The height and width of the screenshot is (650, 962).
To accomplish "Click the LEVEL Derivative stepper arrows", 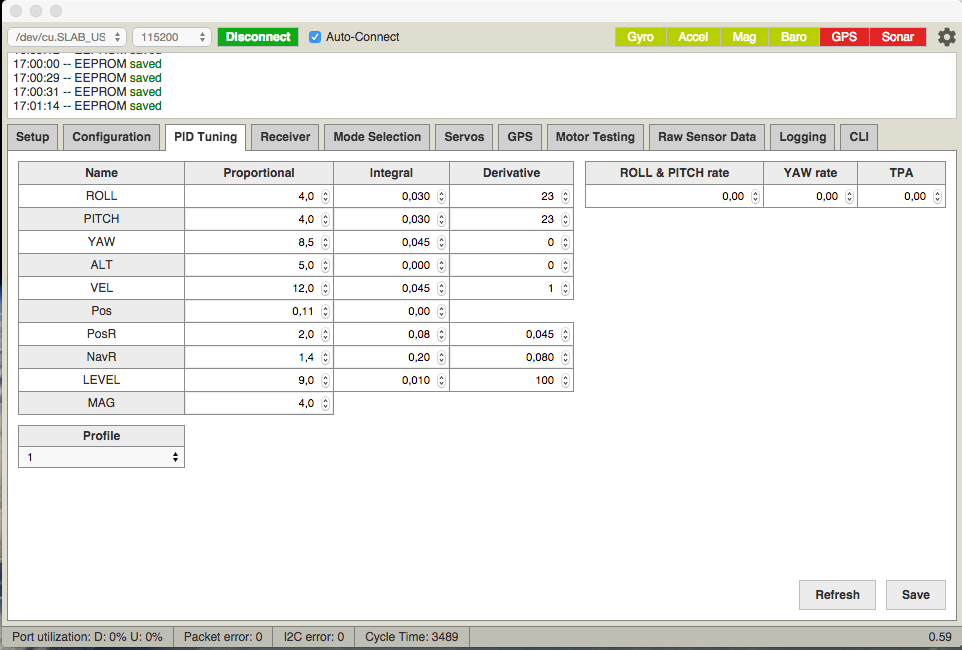I will click(x=565, y=380).
